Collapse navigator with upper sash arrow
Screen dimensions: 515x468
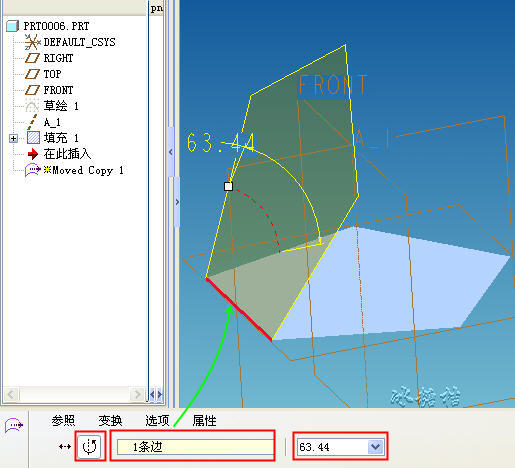(171, 152)
